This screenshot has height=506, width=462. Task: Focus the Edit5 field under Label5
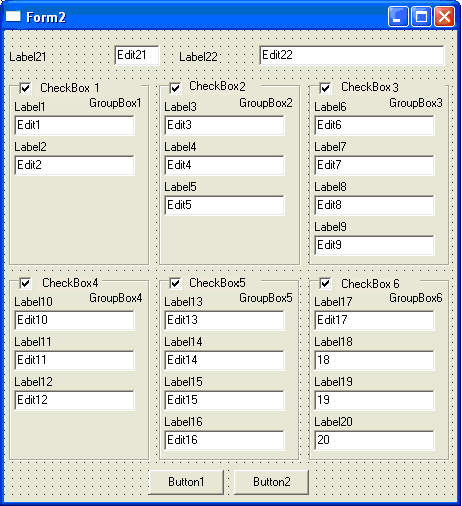click(224, 205)
